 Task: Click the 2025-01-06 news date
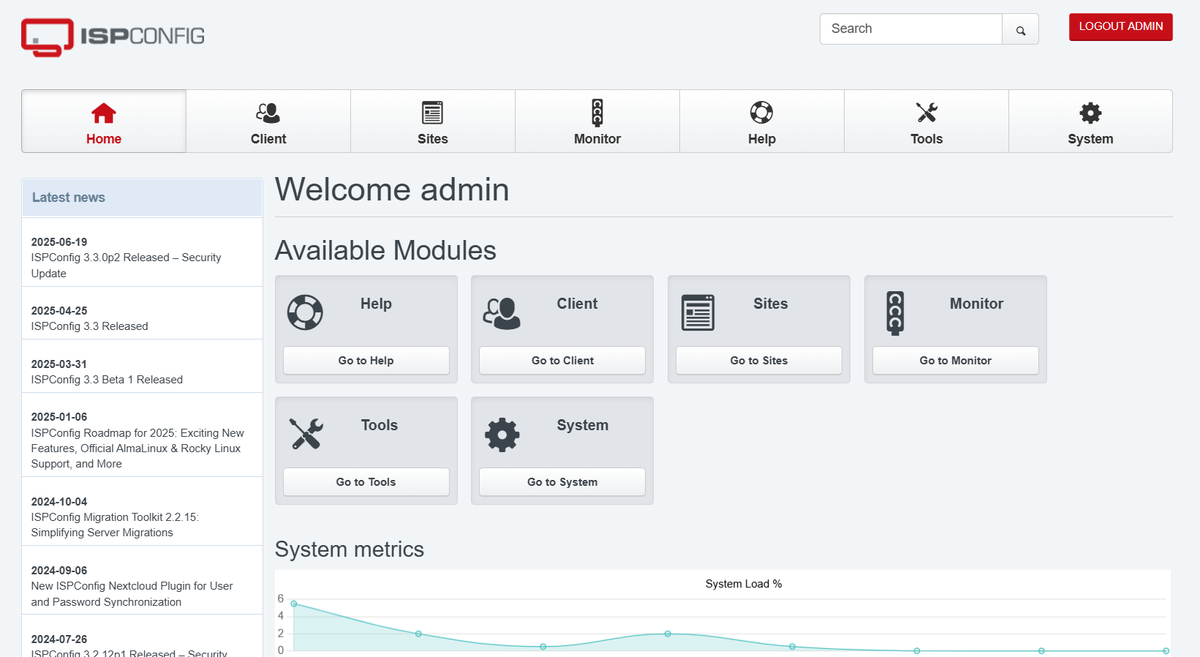(x=59, y=417)
